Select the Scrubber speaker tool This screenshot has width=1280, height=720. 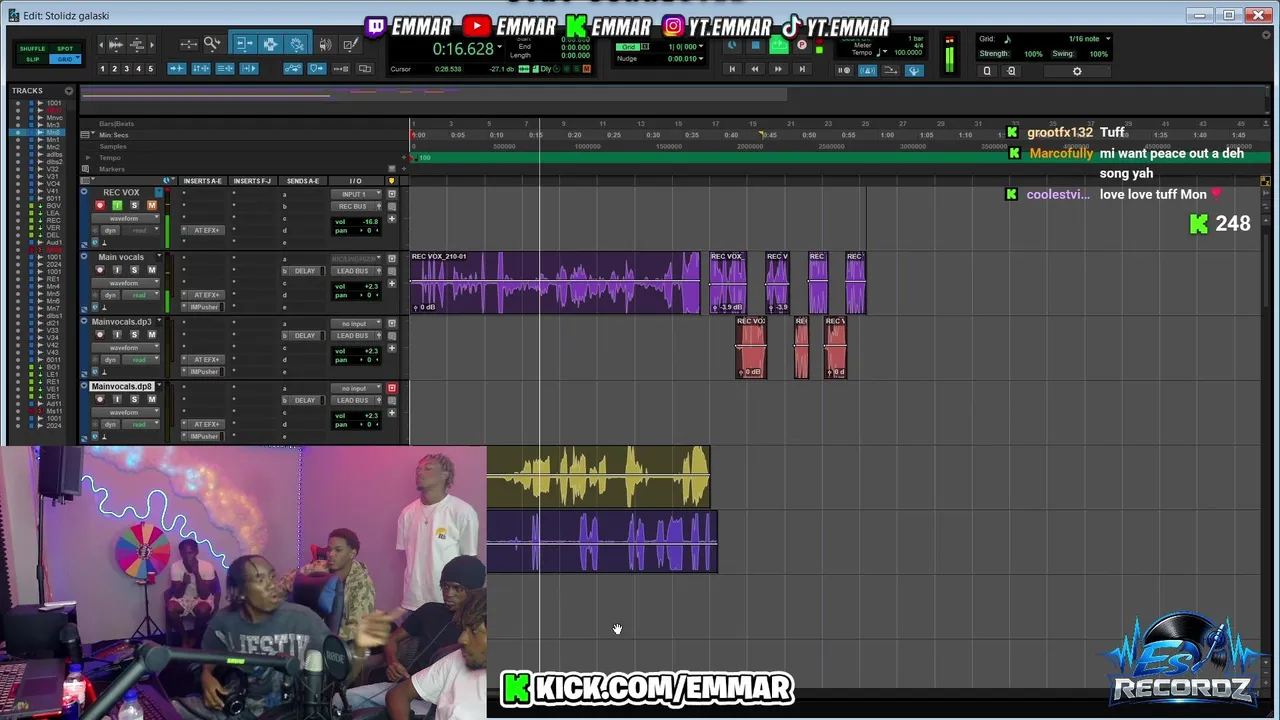click(x=325, y=44)
